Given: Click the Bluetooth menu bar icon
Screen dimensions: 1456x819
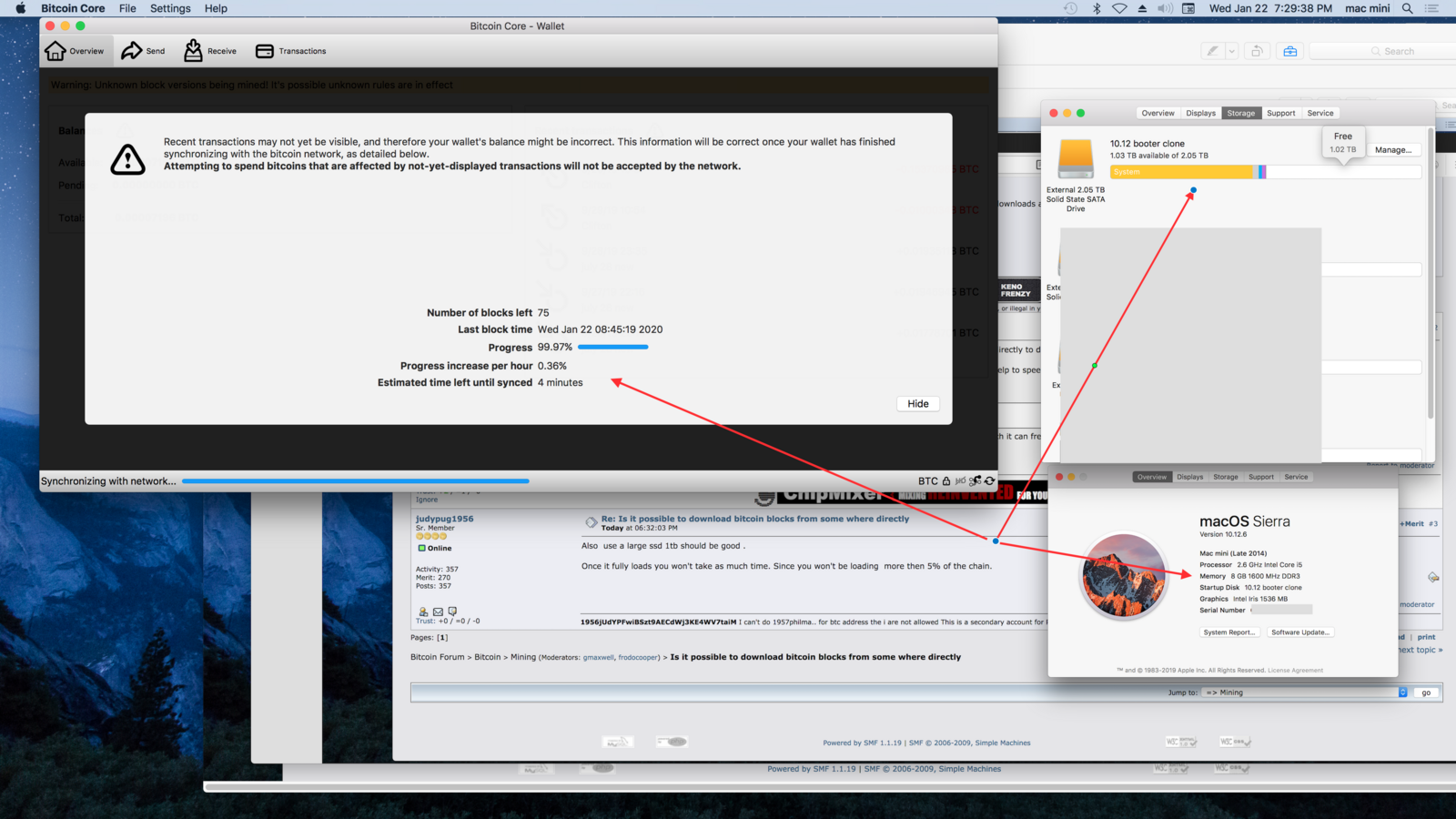Looking at the screenshot, I should click(1097, 8).
